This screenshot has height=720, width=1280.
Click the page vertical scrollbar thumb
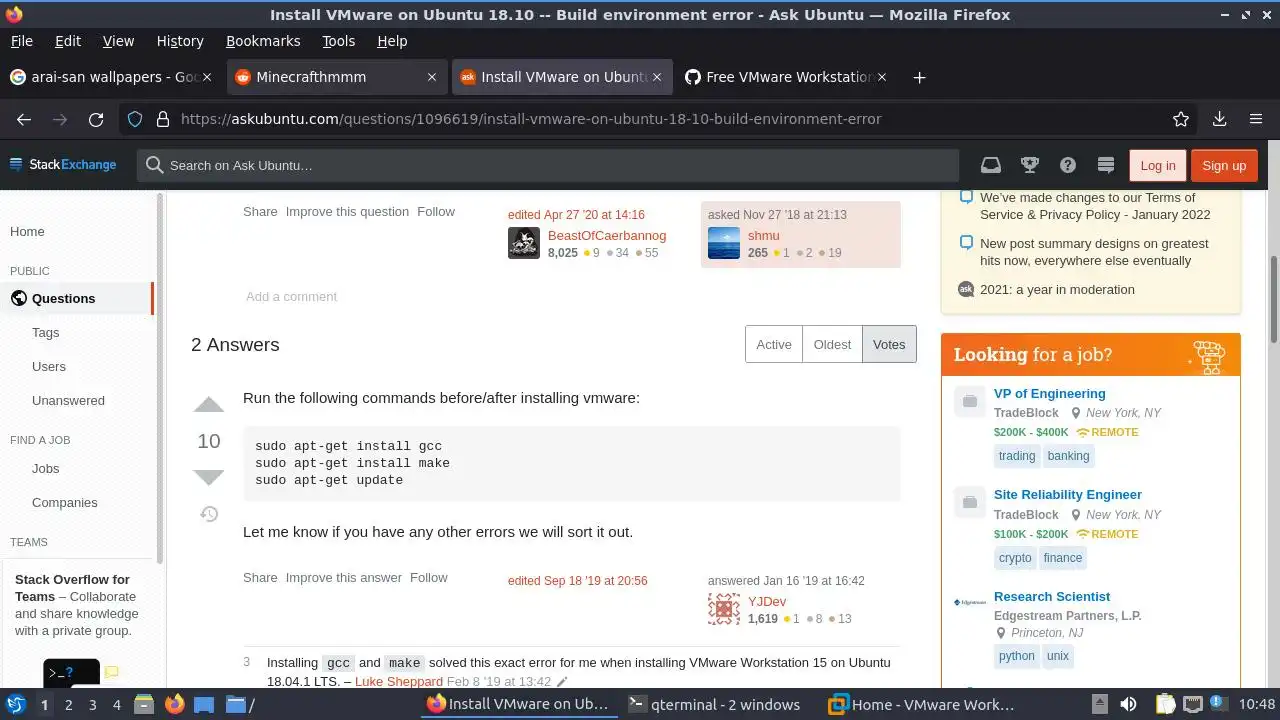[x=1274, y=300]
